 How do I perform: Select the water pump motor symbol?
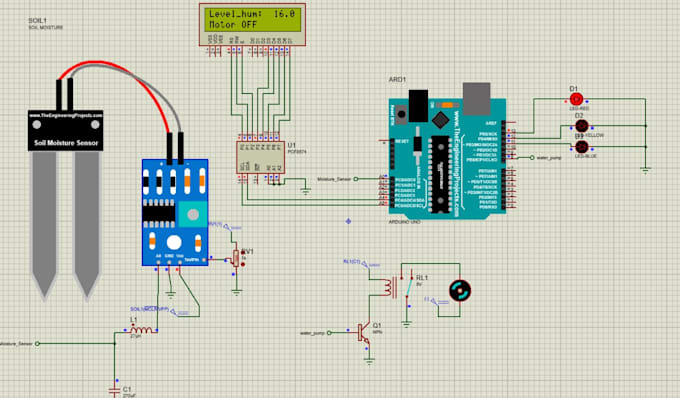coord(460,290)
